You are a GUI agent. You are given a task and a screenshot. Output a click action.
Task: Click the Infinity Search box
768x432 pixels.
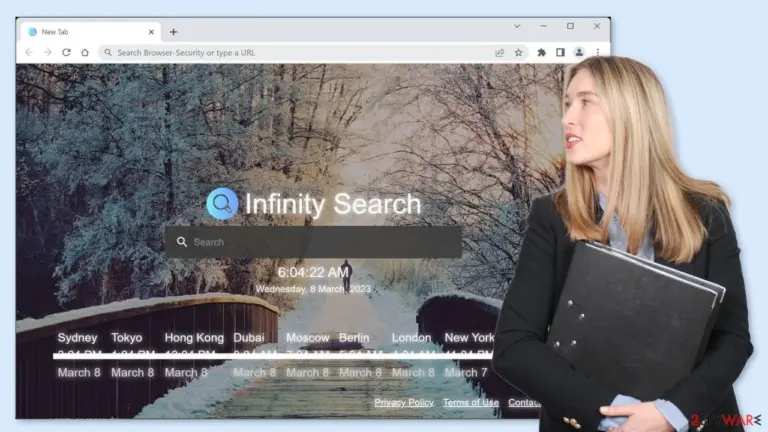pyautogui.click(x=313, y=242)
